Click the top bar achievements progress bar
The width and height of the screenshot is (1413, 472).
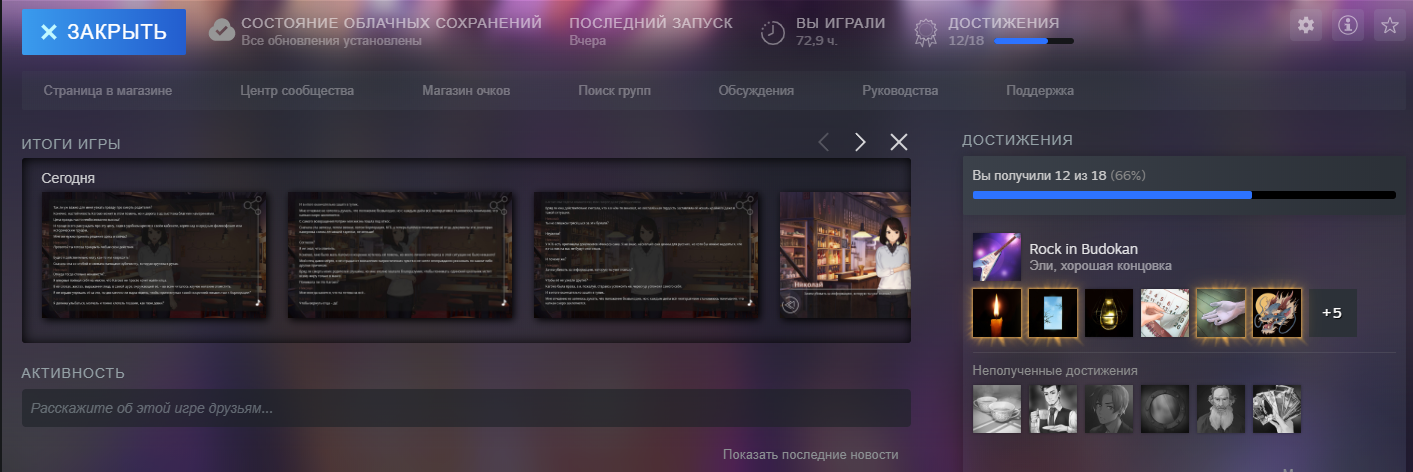(1034, 41)
